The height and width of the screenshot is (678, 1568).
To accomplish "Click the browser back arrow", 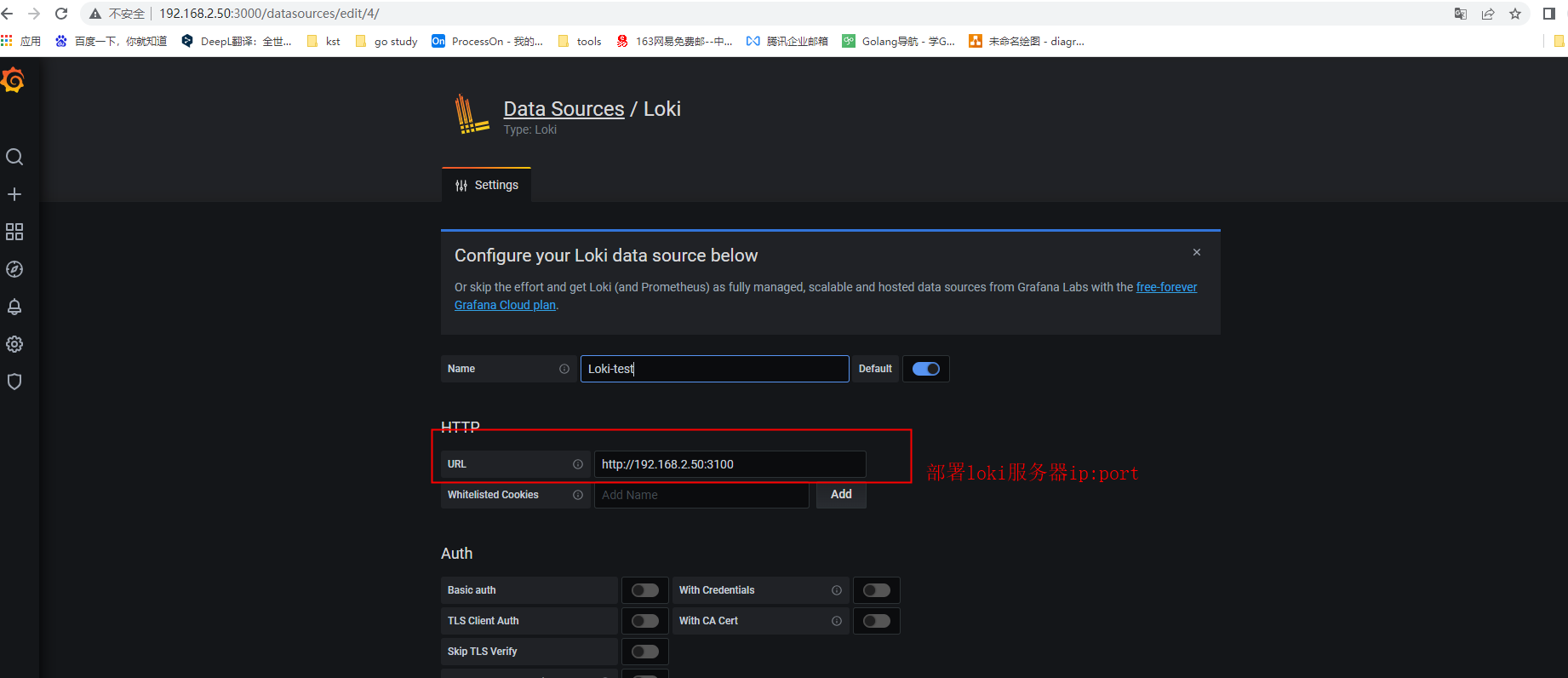I will [8, 14].
